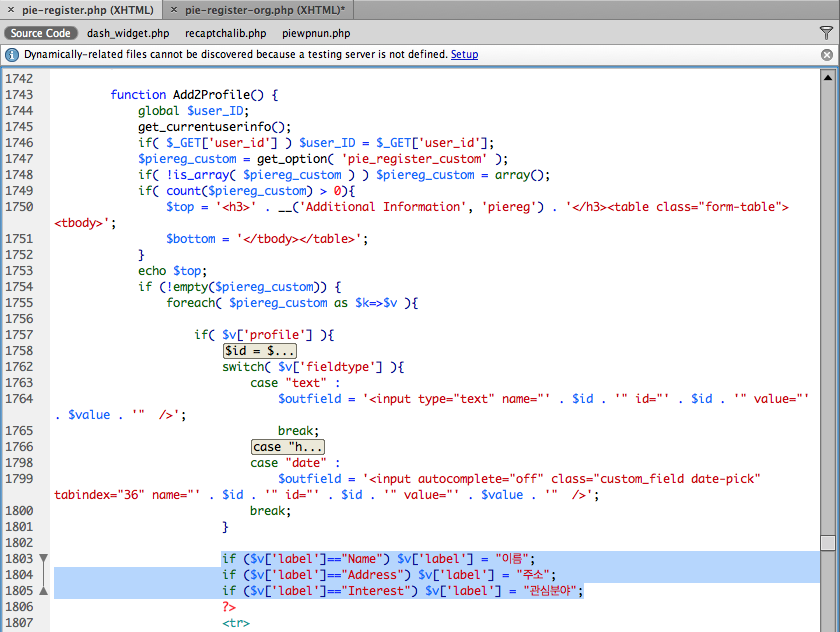The height and width of the screenshot is (632, 840).
Task: Open the related files filter icon
Action: [x=827, y=33]
